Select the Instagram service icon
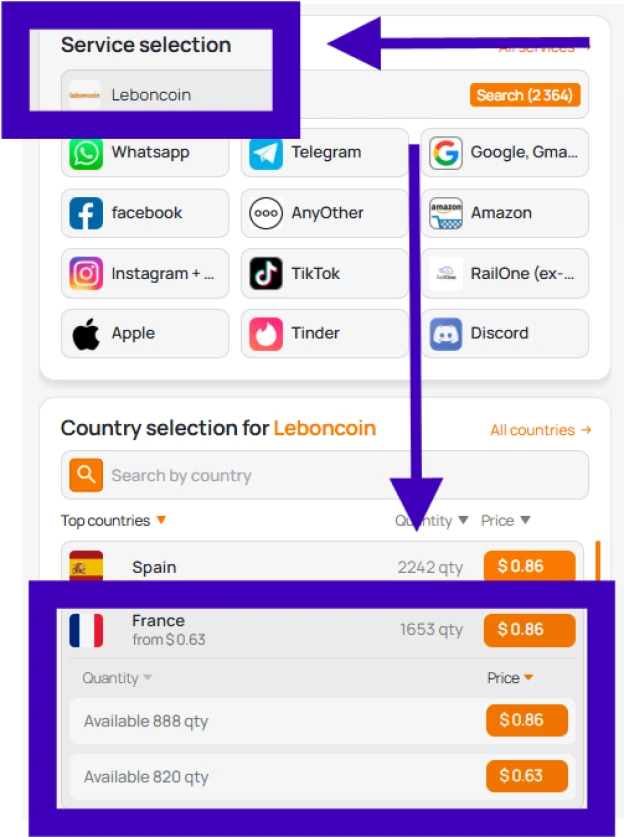The image size is (624, 837). tap(87, 273)
